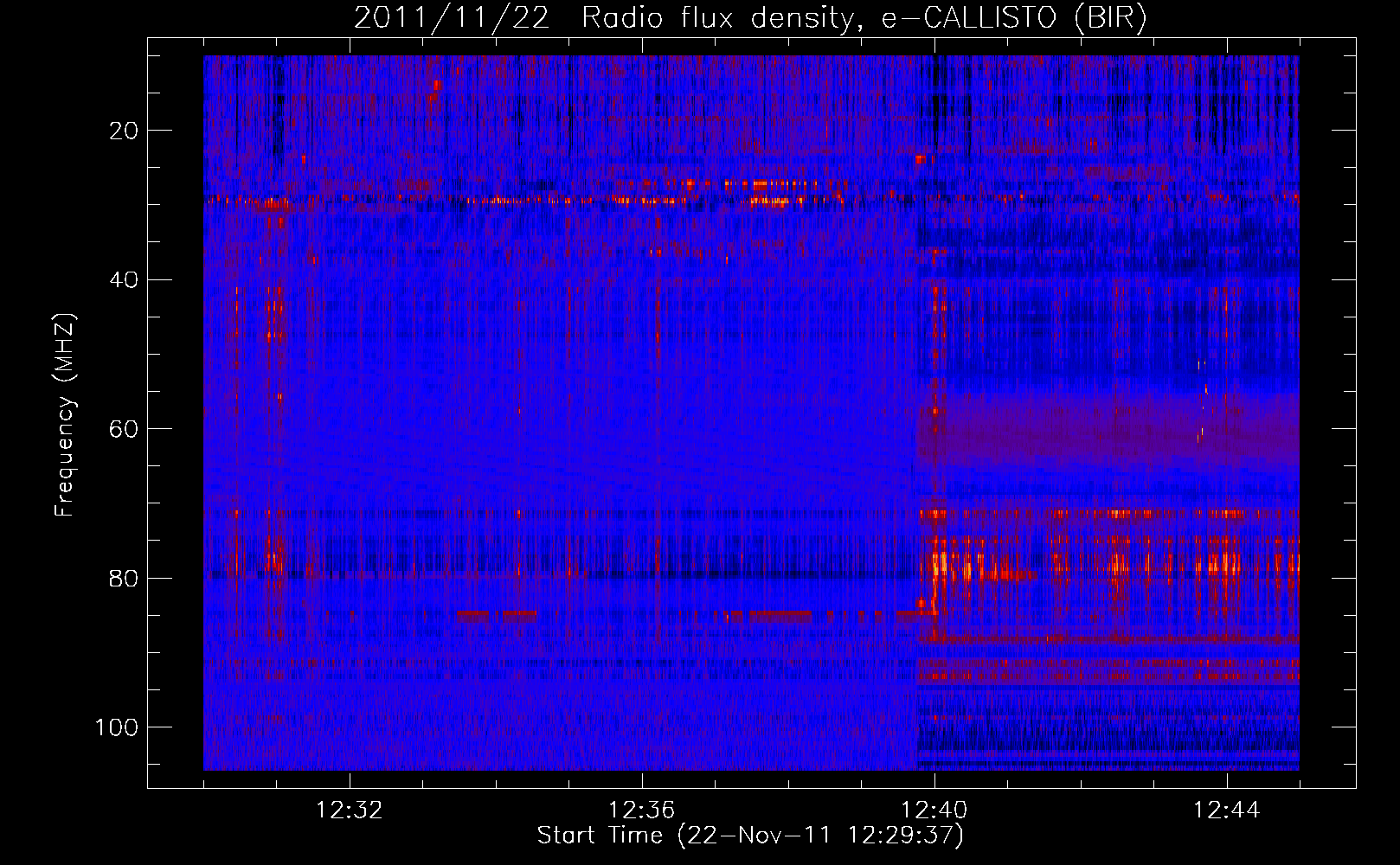Select the 12:36 time tick label
The height and width of the screenshot is (865, 1400).
click(x=642, y=811)
